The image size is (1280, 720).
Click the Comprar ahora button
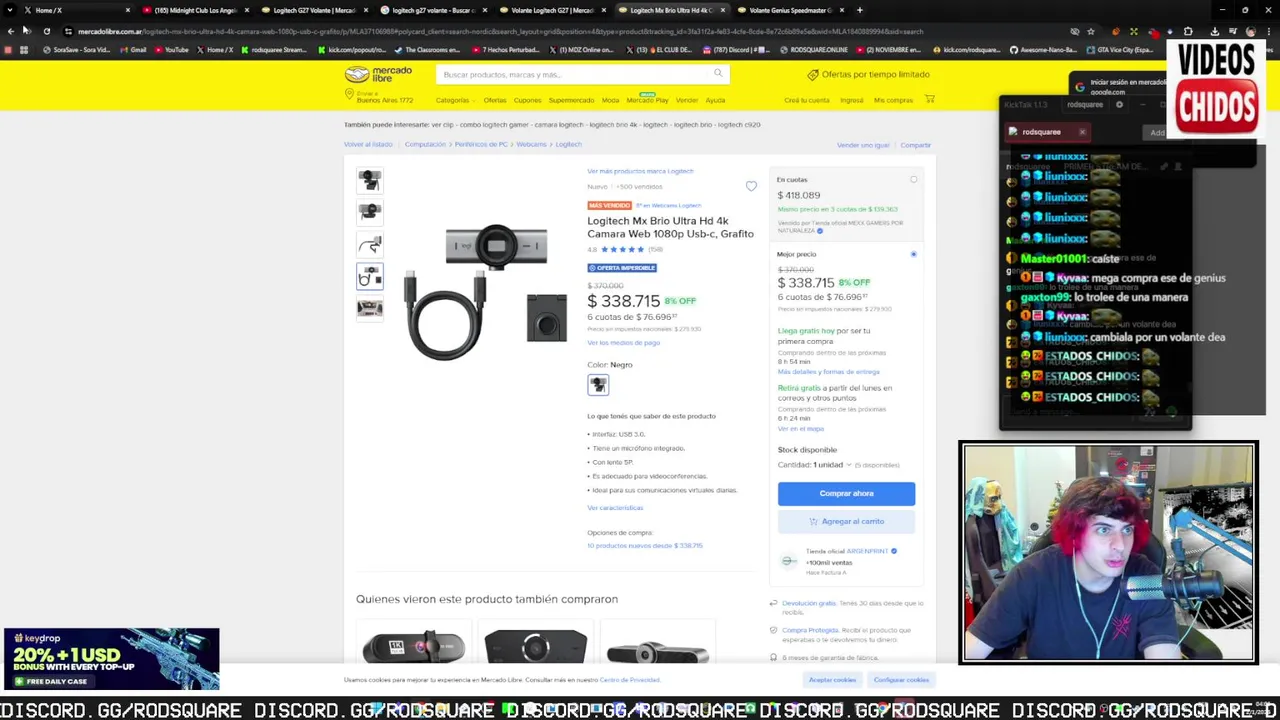[846, 493]
